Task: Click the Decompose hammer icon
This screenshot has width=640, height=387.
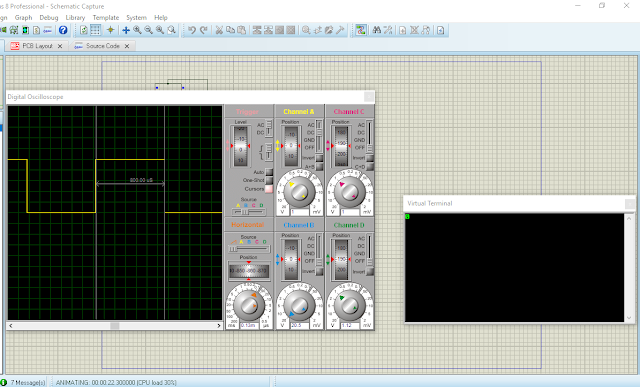Action: tap(340, 30)
